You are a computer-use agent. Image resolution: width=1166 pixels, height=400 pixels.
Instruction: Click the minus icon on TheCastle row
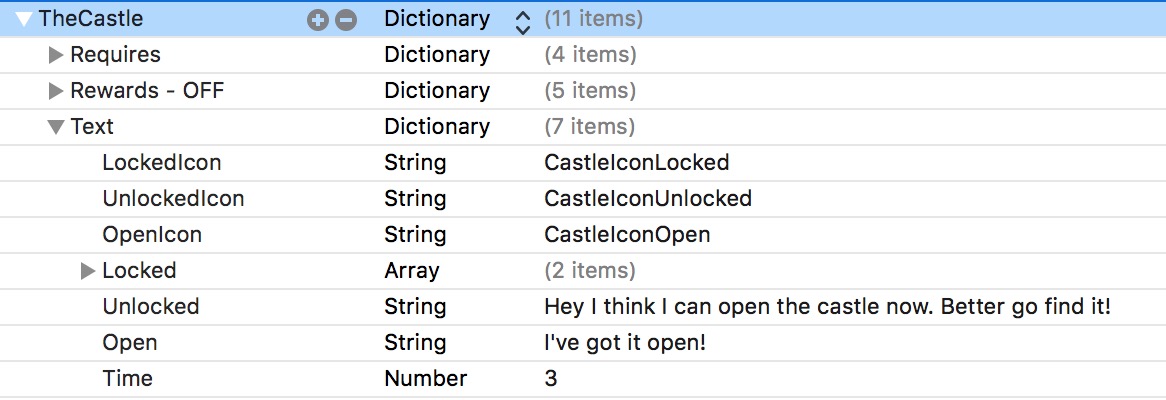point(345,19)
